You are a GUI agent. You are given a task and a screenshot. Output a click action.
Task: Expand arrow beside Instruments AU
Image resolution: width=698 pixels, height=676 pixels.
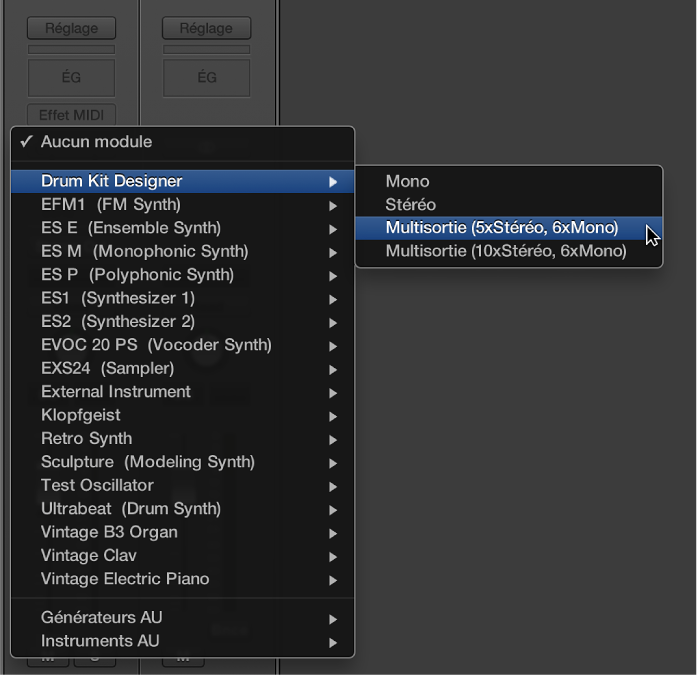tap(333, 643)
